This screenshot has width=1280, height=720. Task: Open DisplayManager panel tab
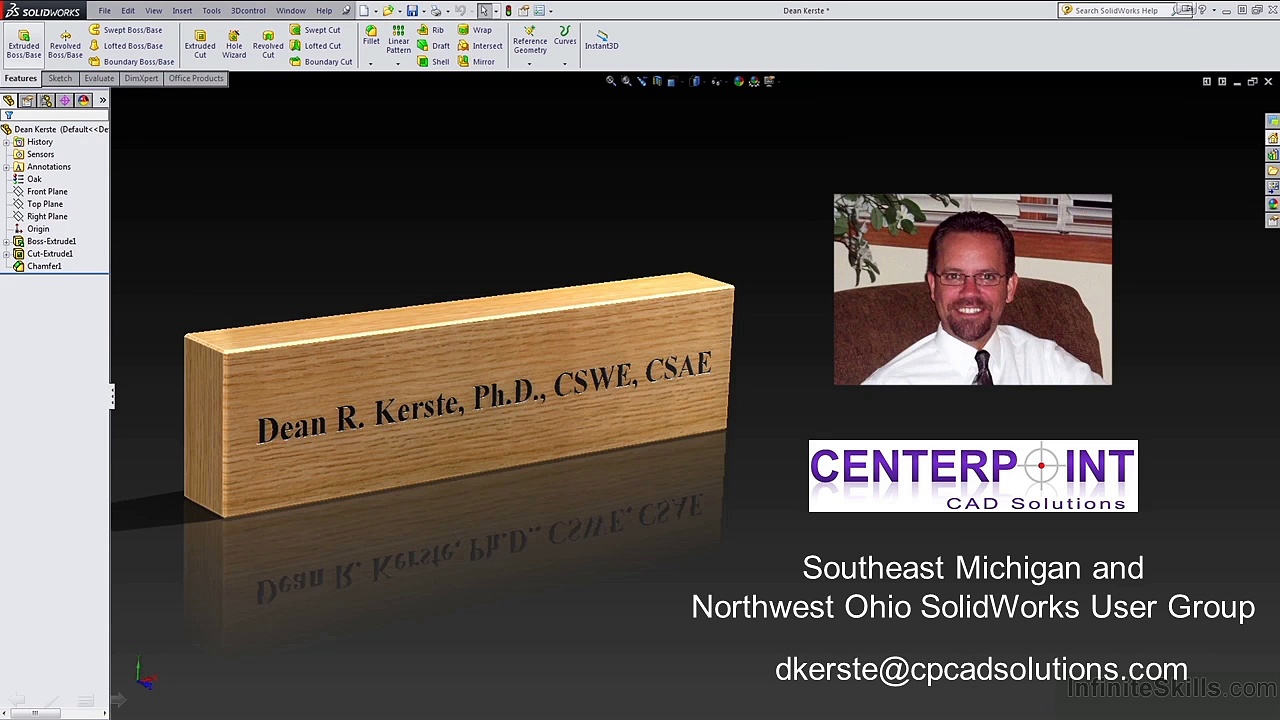point(84,100)
